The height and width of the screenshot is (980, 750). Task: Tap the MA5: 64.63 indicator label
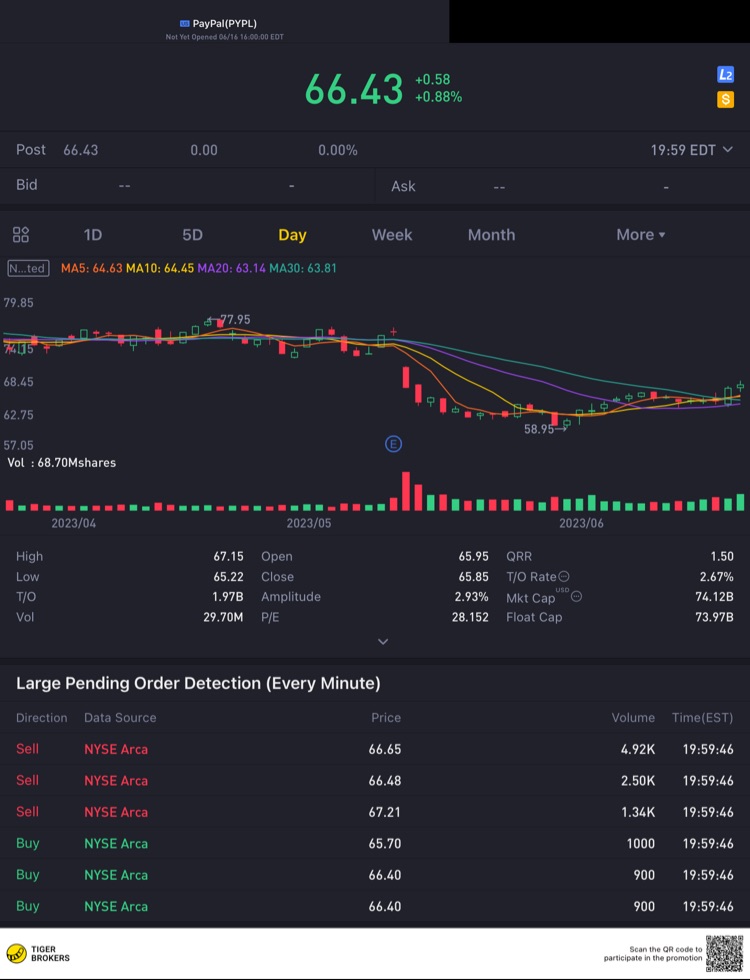click(x=92, y=268)
